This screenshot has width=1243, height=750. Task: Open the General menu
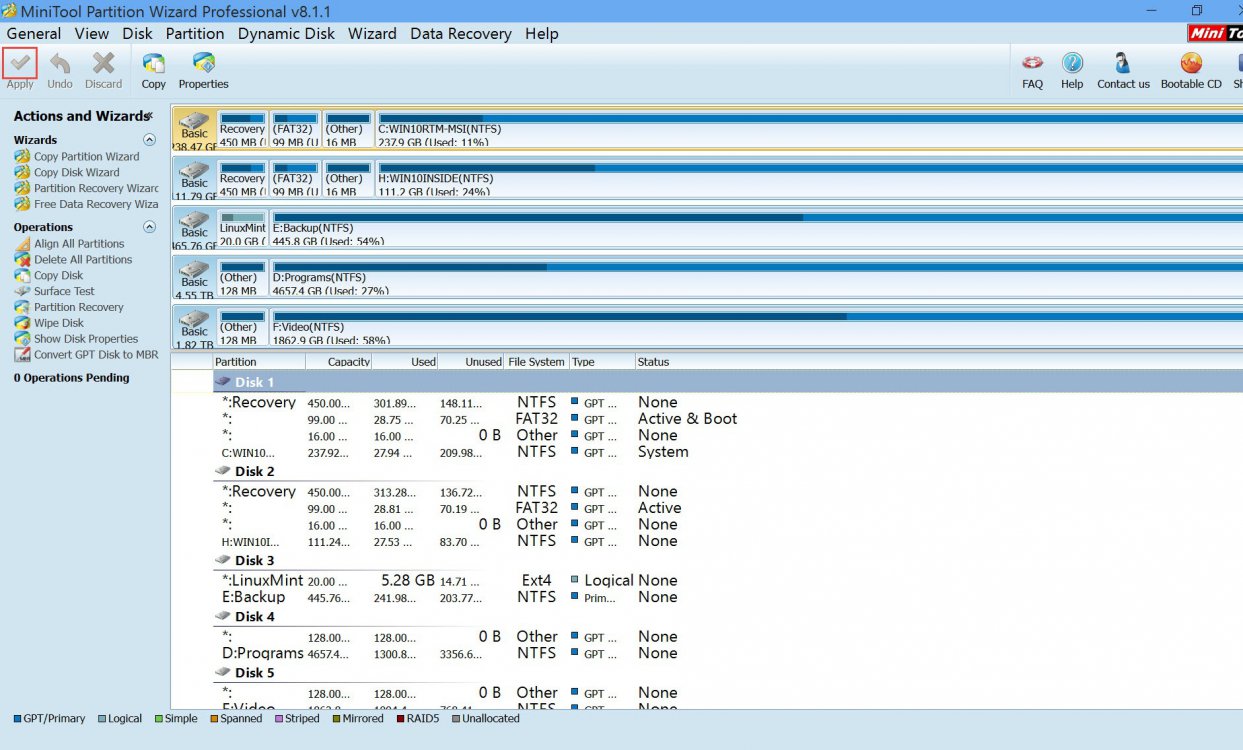(x=34, y=33)
